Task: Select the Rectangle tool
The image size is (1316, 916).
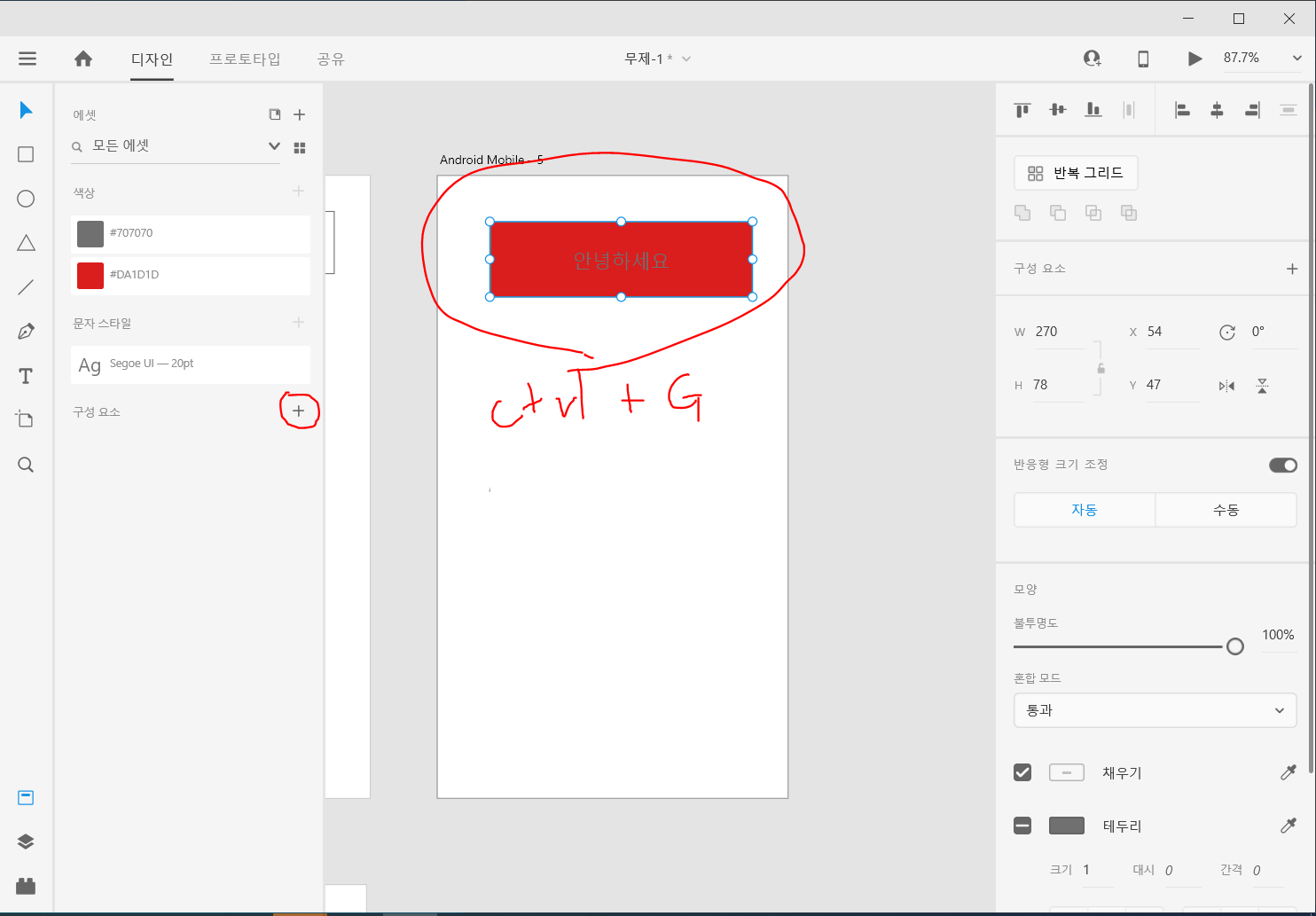Action: 26,154
